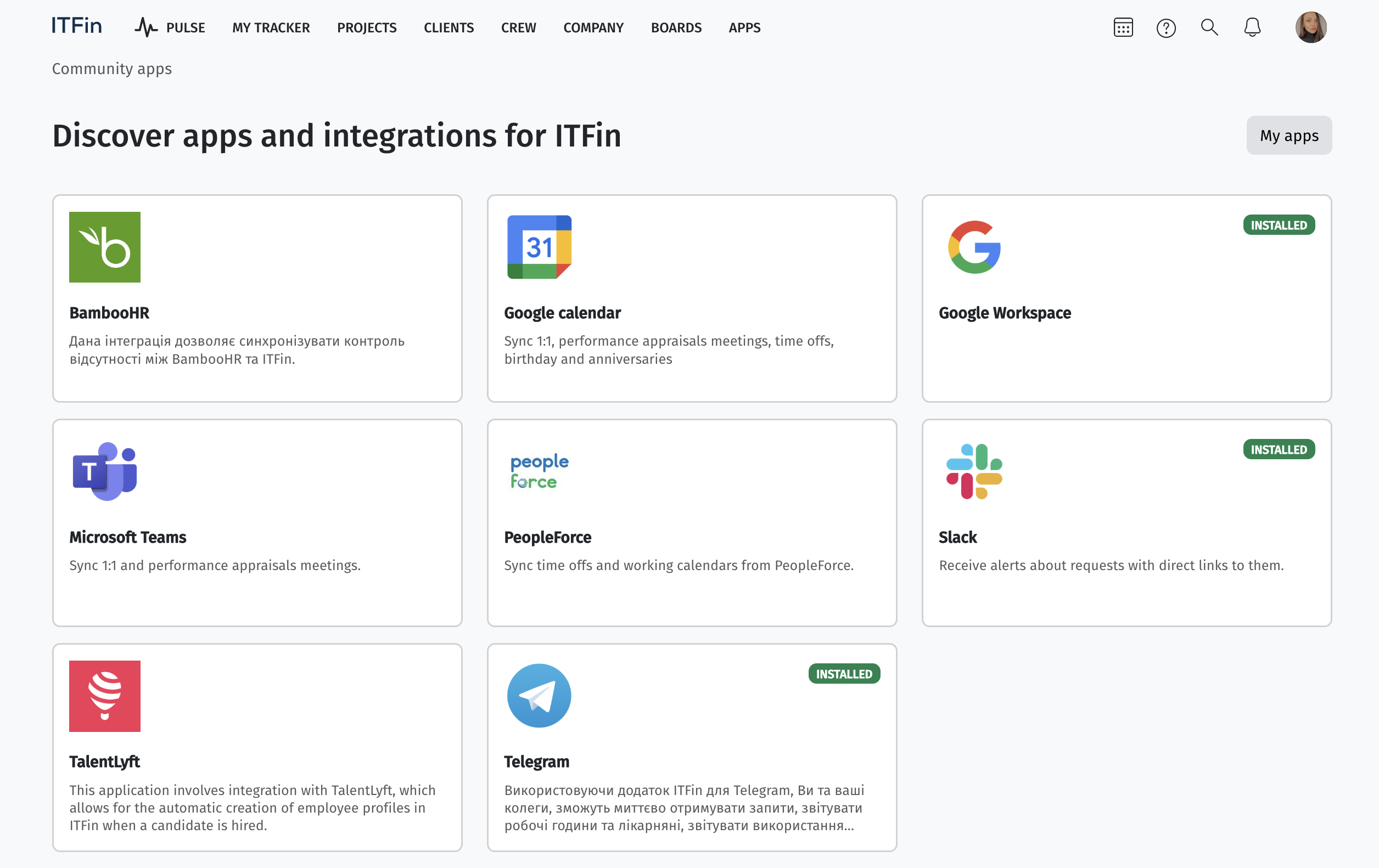The width and height of the screenshot is (1379, 868).
Task: Go to PROJECTS menu
Action: tap(367, 27)
